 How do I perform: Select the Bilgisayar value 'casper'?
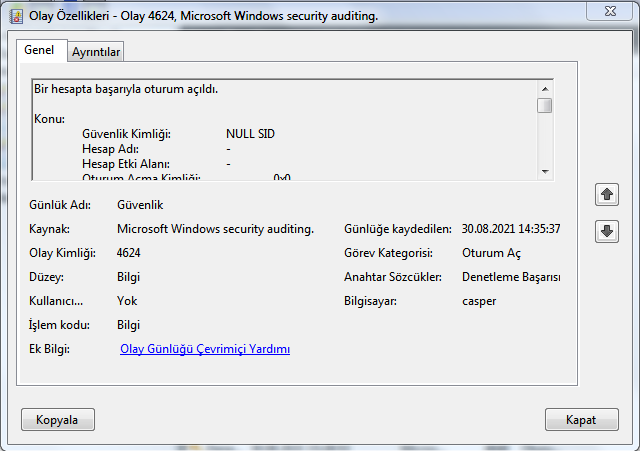point(479,301)
